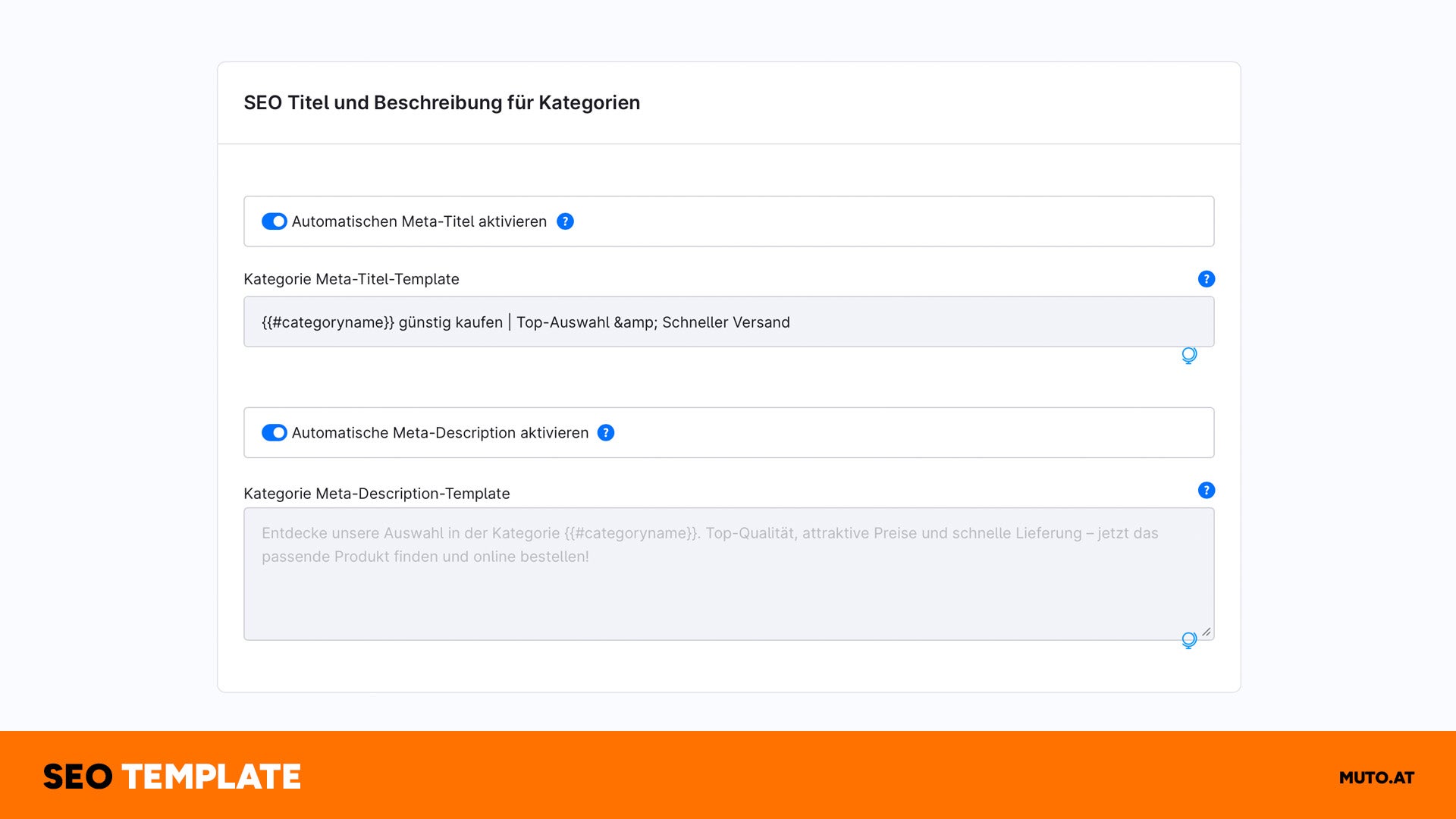This screenshot has width=1456, height=819.
Task: Click the SEO TEMPLATE banner title
Action: click(172, 777)
